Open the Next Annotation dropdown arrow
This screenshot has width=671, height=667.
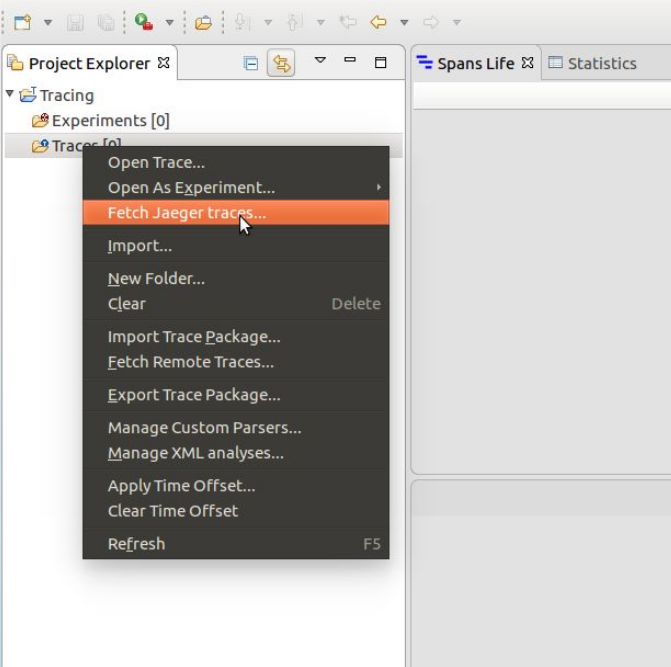(x=268, y=22)
